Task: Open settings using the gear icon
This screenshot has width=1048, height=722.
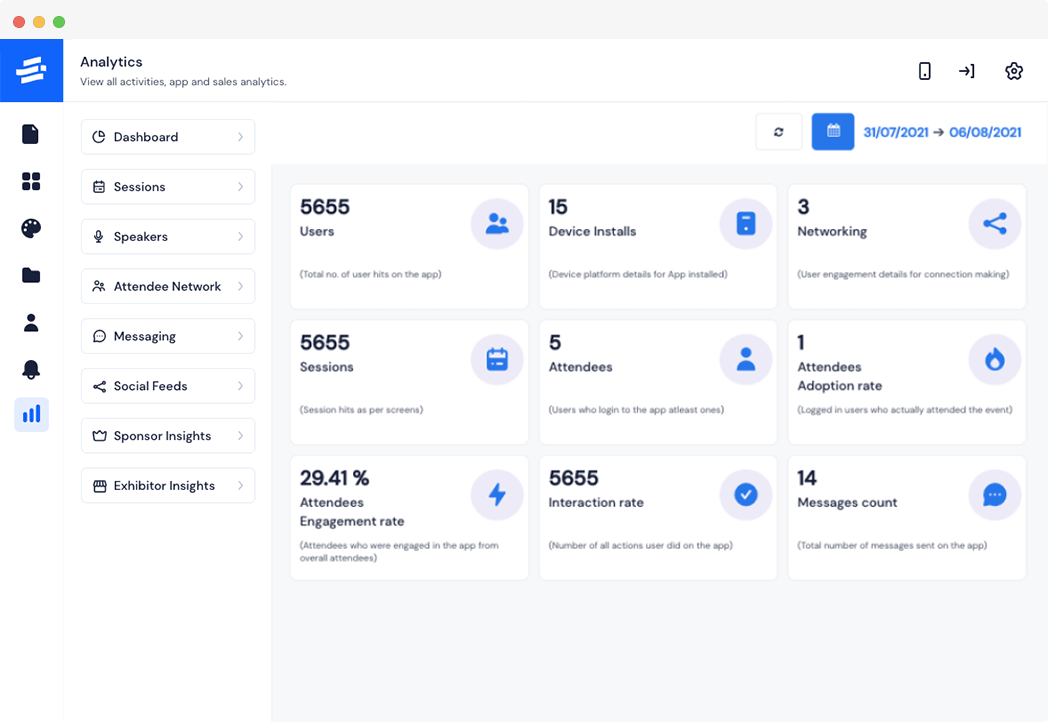Action: pos(1014,71)
